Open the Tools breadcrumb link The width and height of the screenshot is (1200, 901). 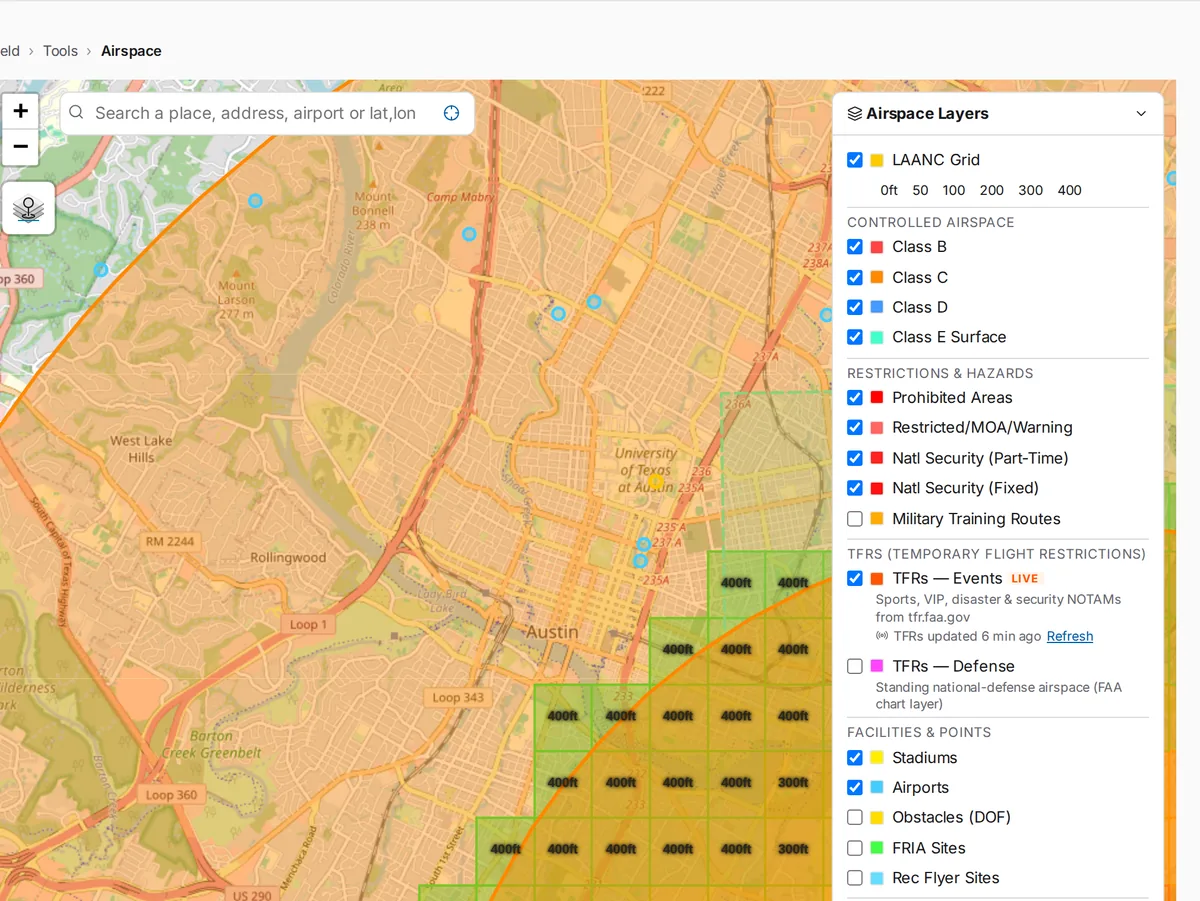[x=60, y=51]
